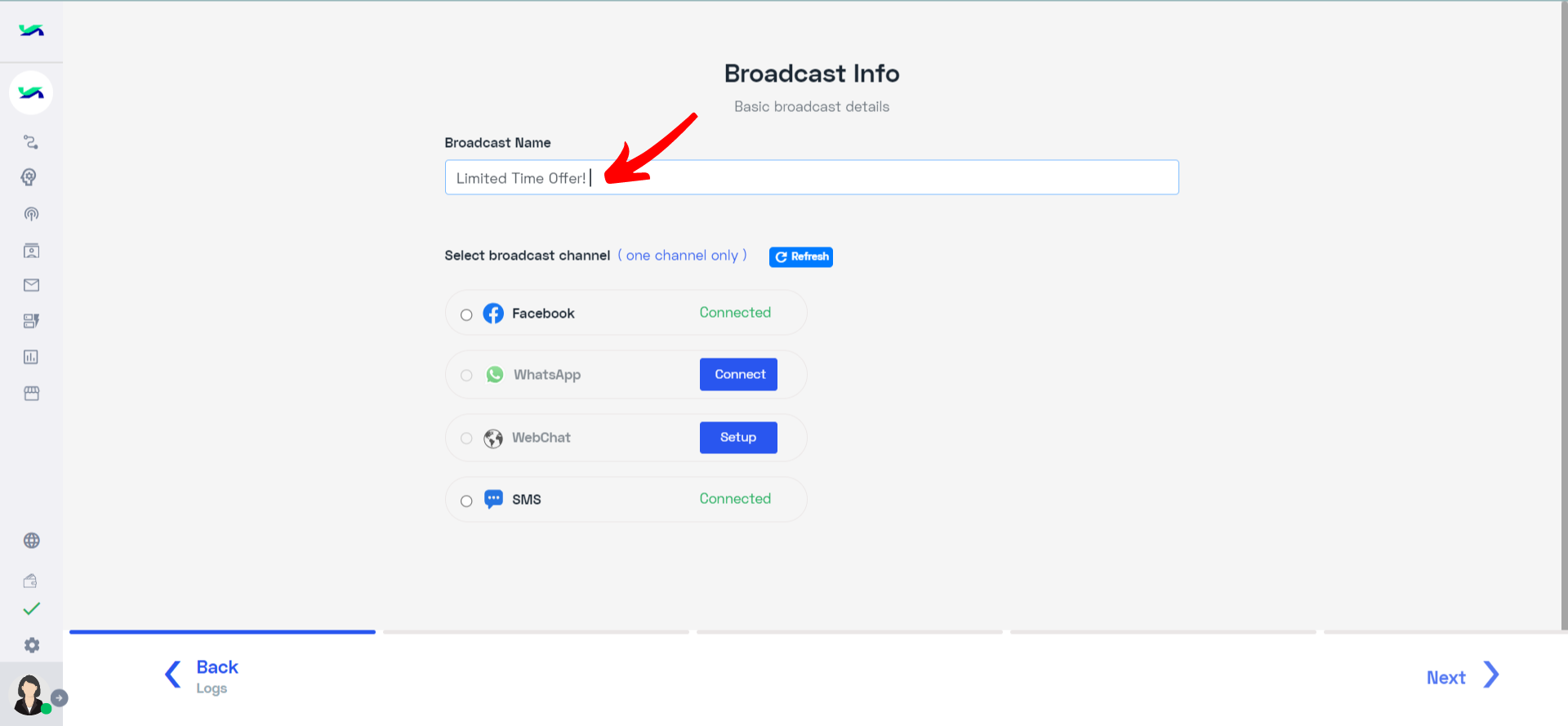Image resolution: width=1568 pixels, height=726 pixels.
Task: Open the settings gear icon
Action: [x=31, y=645]
